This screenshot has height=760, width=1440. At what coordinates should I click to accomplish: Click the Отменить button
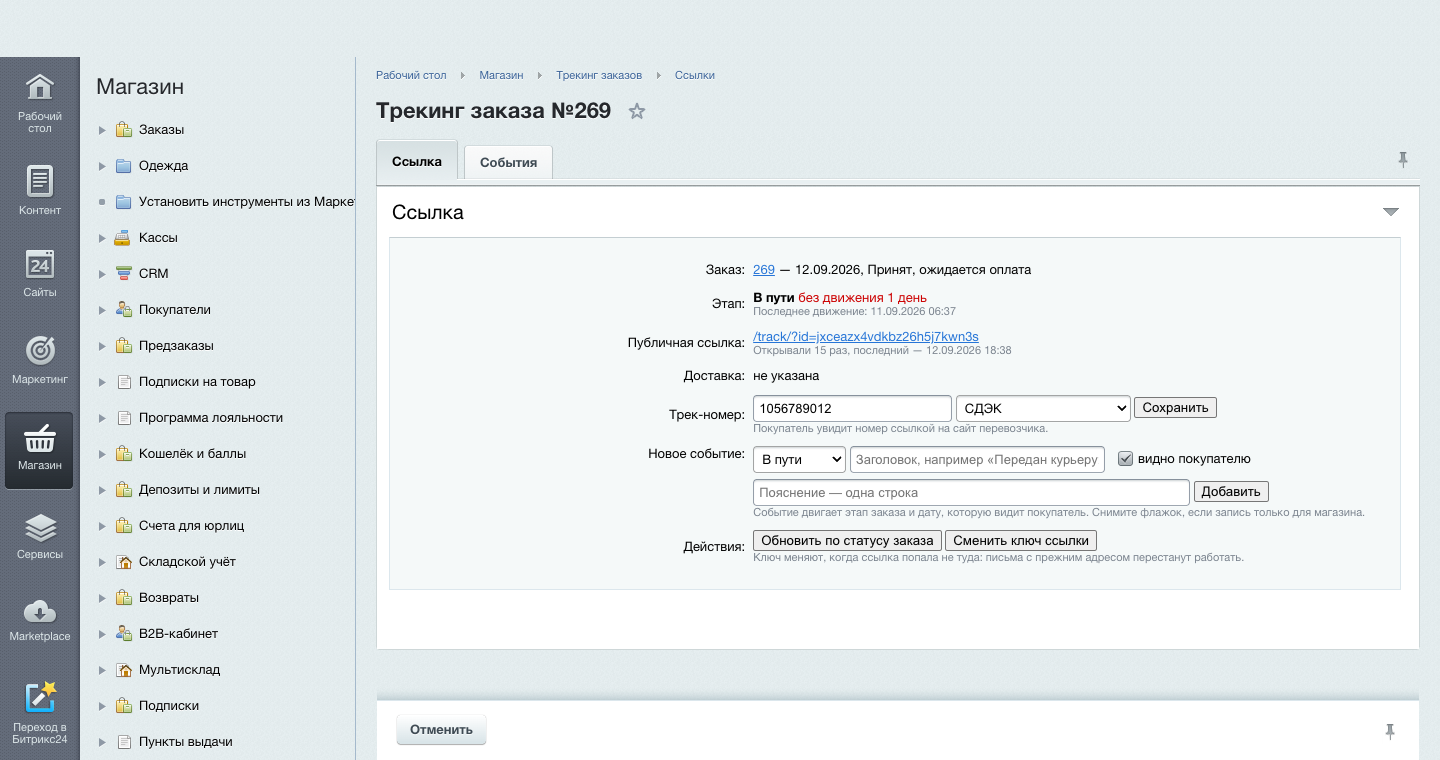click(441, 730)
